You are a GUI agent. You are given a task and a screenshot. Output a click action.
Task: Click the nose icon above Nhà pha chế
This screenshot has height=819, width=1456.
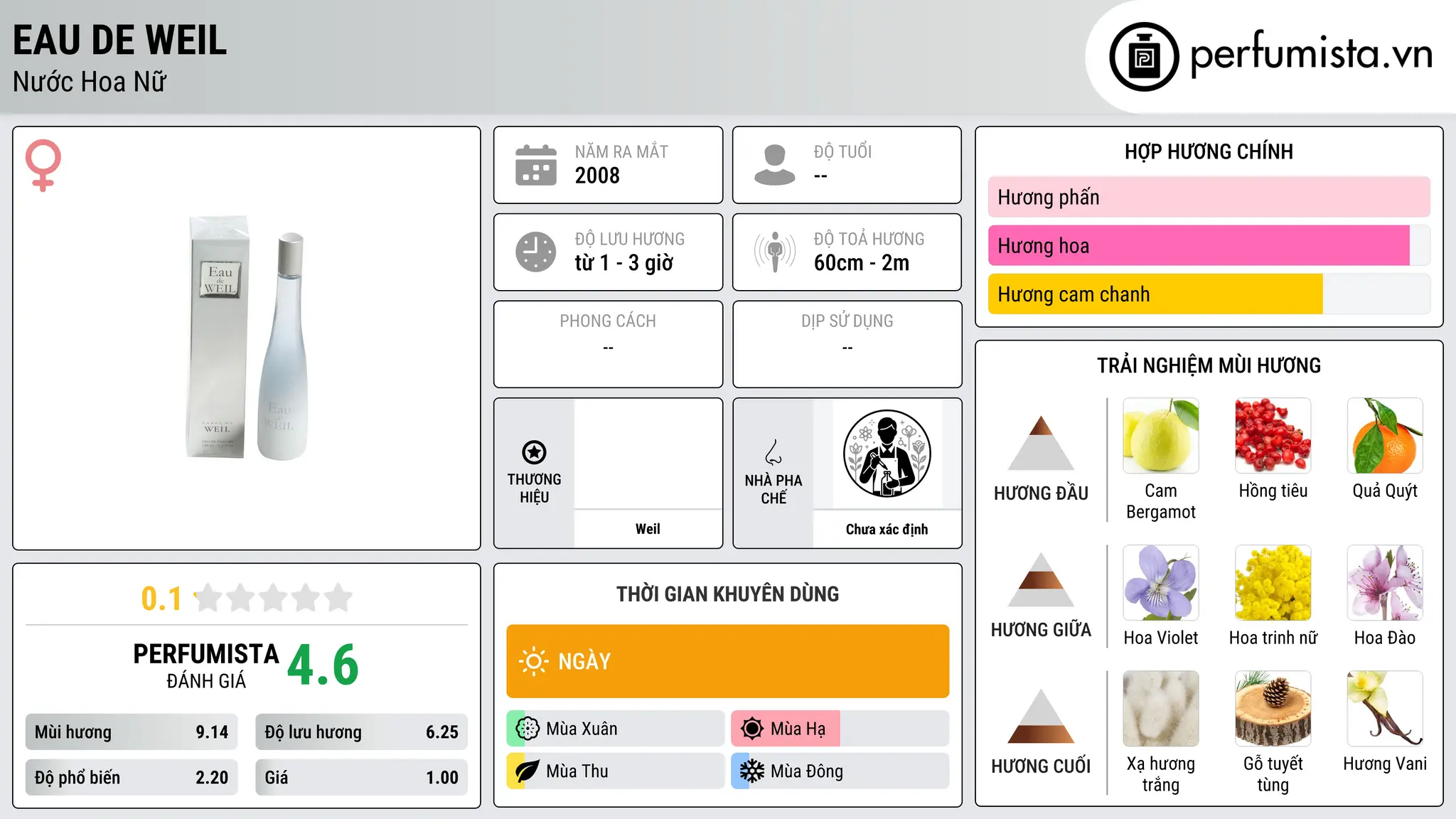pos(773,452)
